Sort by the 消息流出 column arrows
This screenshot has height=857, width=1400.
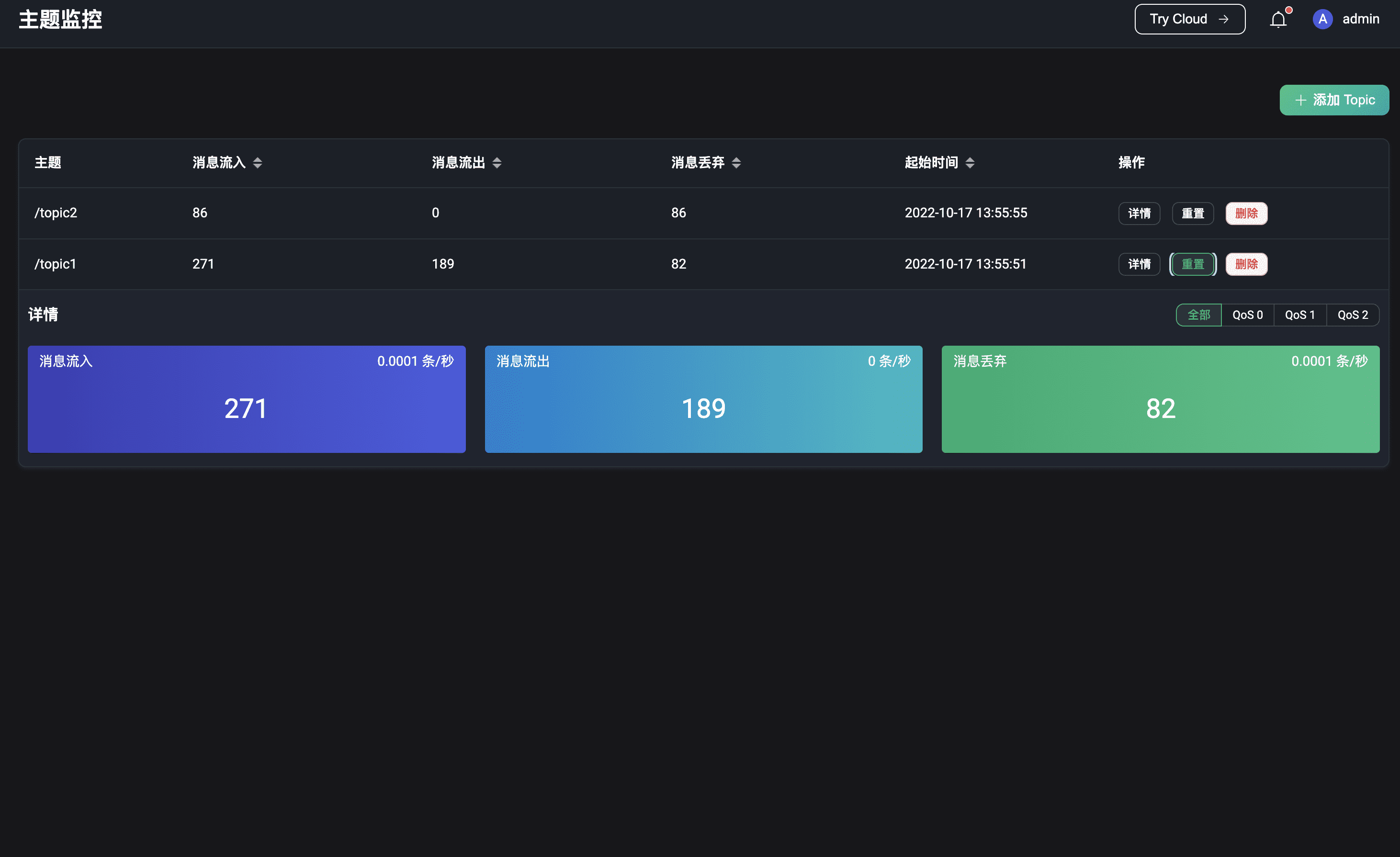(x=497, y=163)
